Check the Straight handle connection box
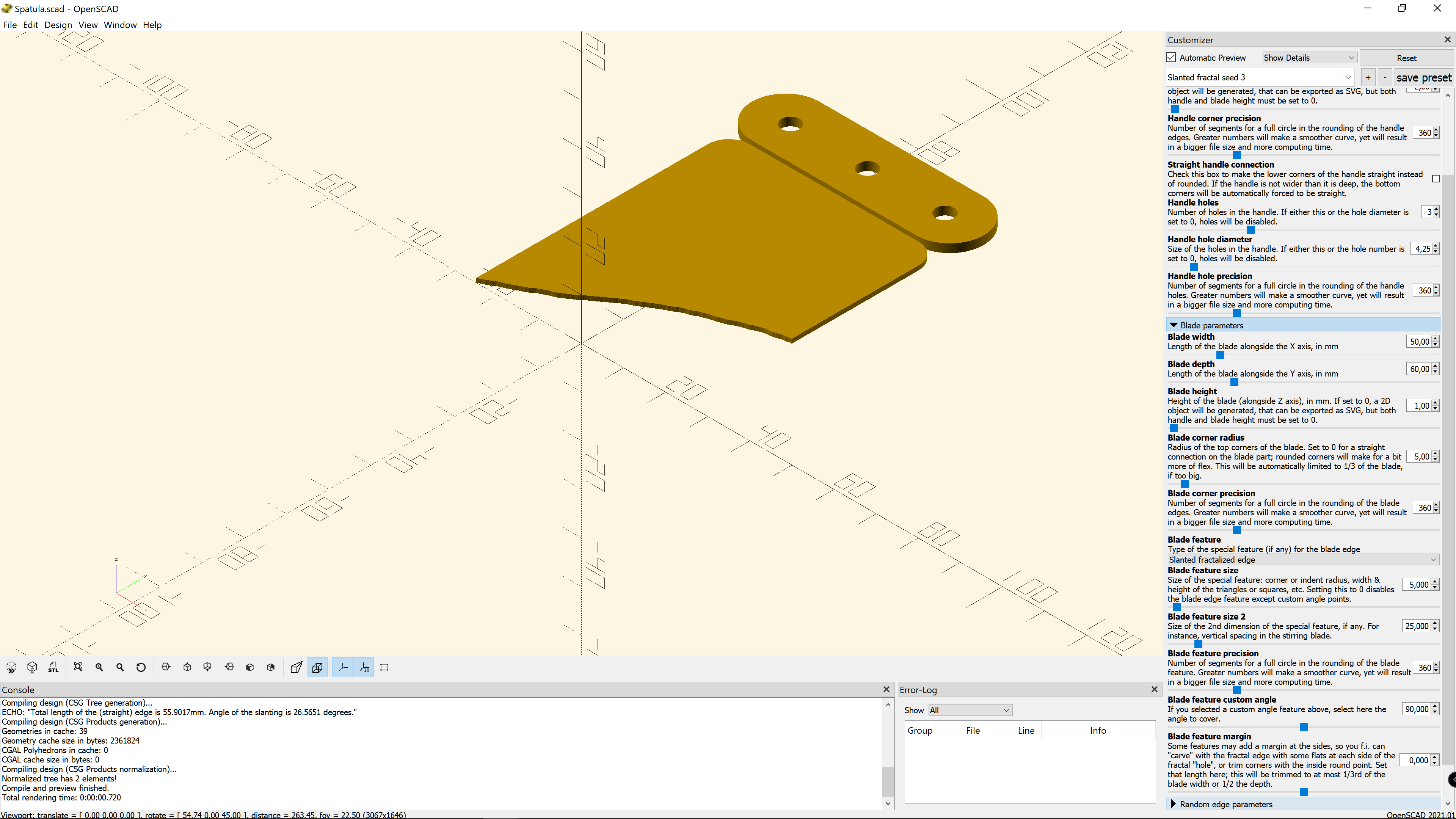This screenshot has width=1456, height=819. click(x=1436, y=179)
